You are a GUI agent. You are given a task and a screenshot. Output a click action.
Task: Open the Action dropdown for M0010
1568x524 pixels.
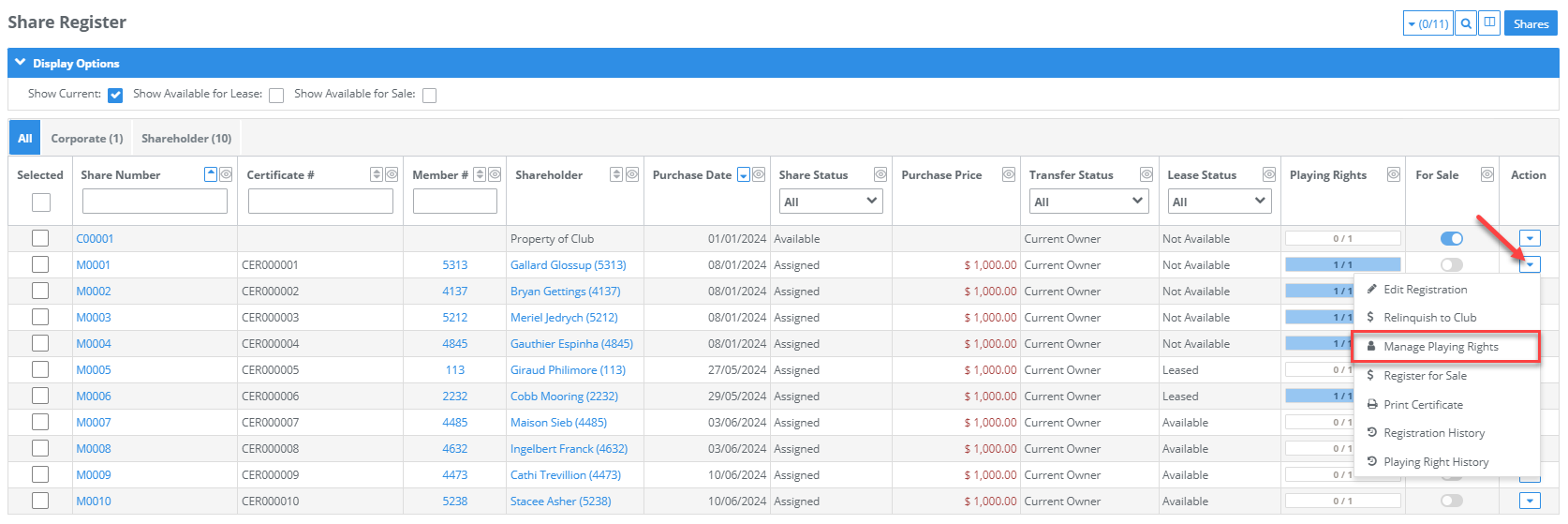pyautogui.click(x=1530, y=501)
